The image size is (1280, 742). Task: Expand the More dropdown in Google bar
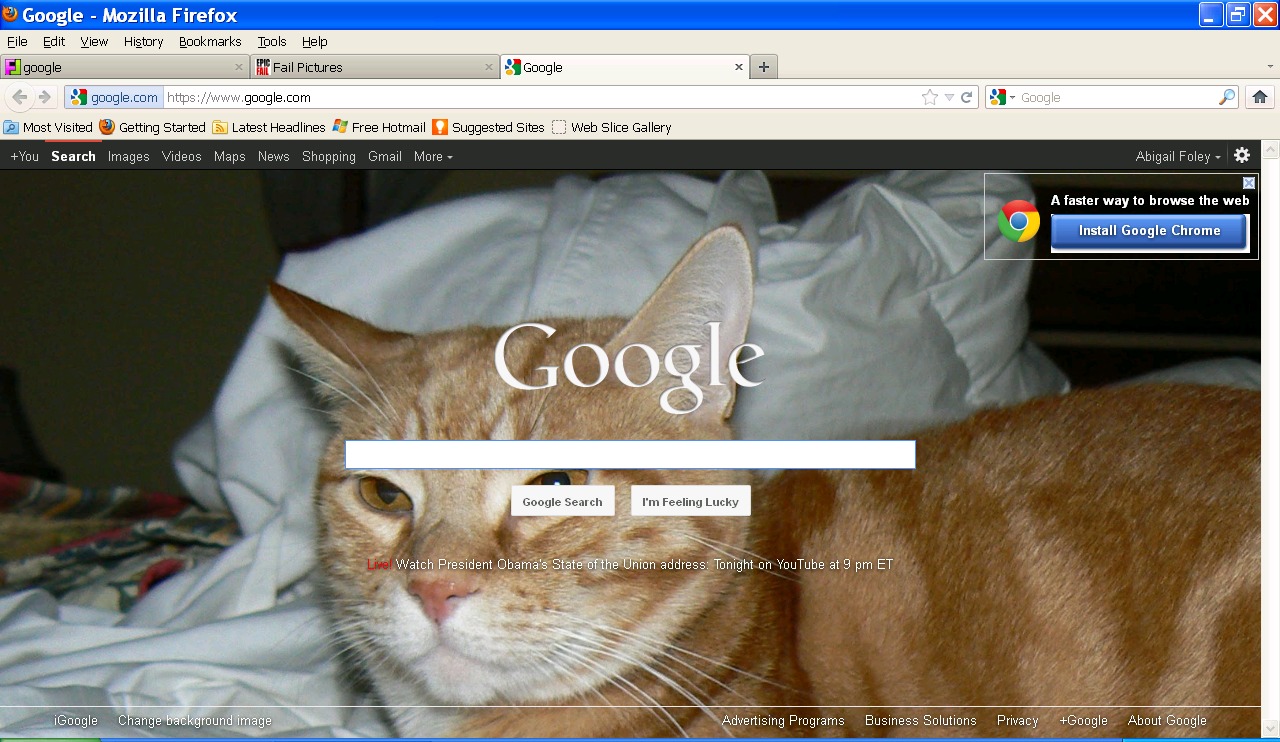point(433,156)
